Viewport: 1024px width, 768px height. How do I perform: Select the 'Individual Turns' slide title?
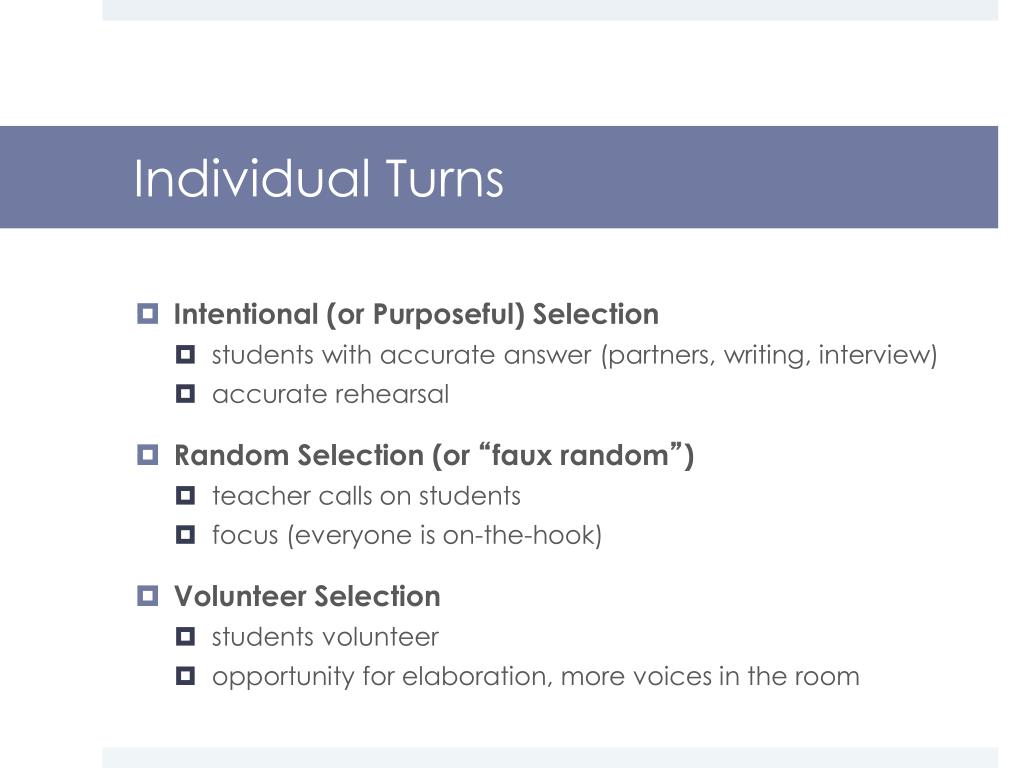coord(319,178)
